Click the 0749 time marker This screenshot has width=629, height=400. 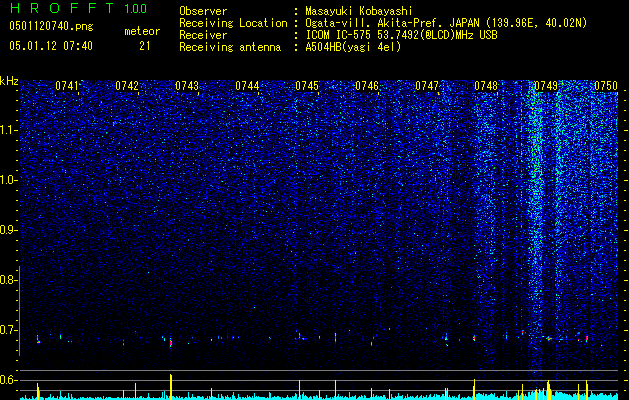point(546,86)
